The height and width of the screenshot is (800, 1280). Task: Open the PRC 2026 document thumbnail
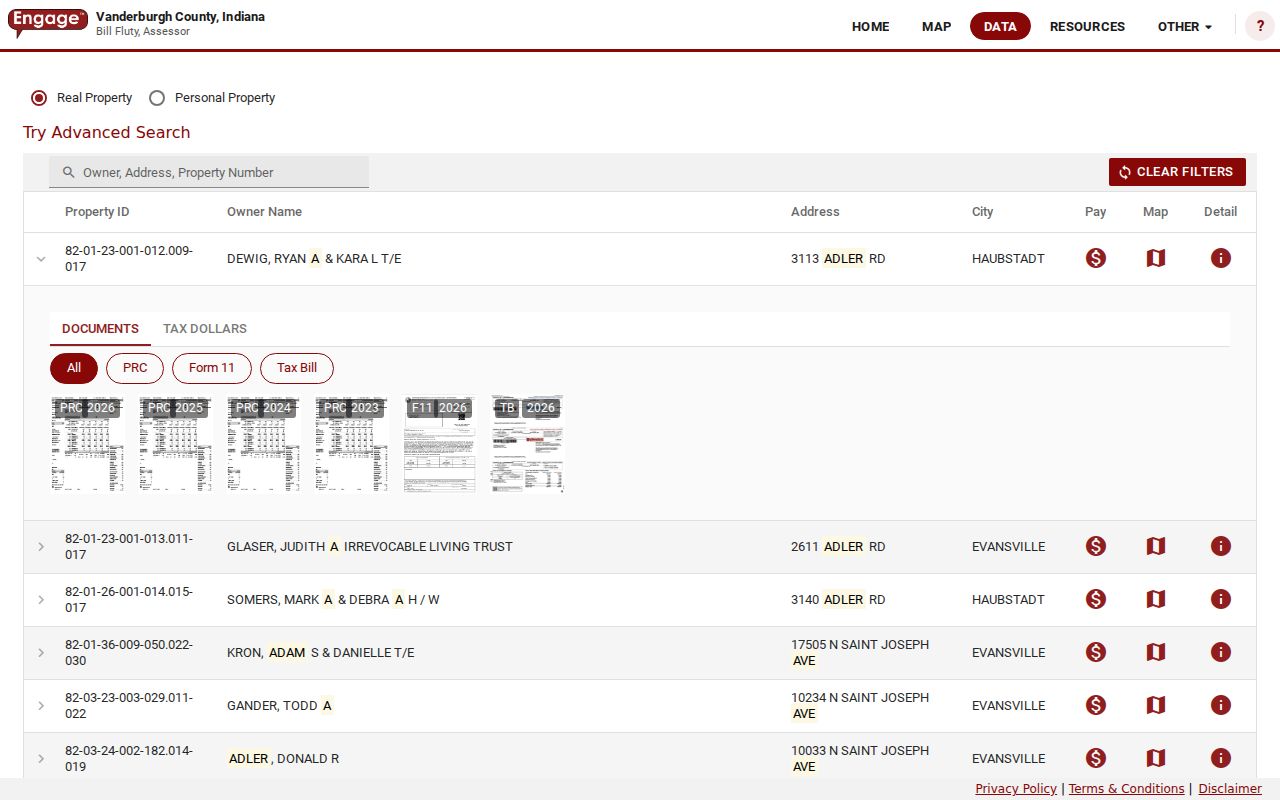(87, 444)
